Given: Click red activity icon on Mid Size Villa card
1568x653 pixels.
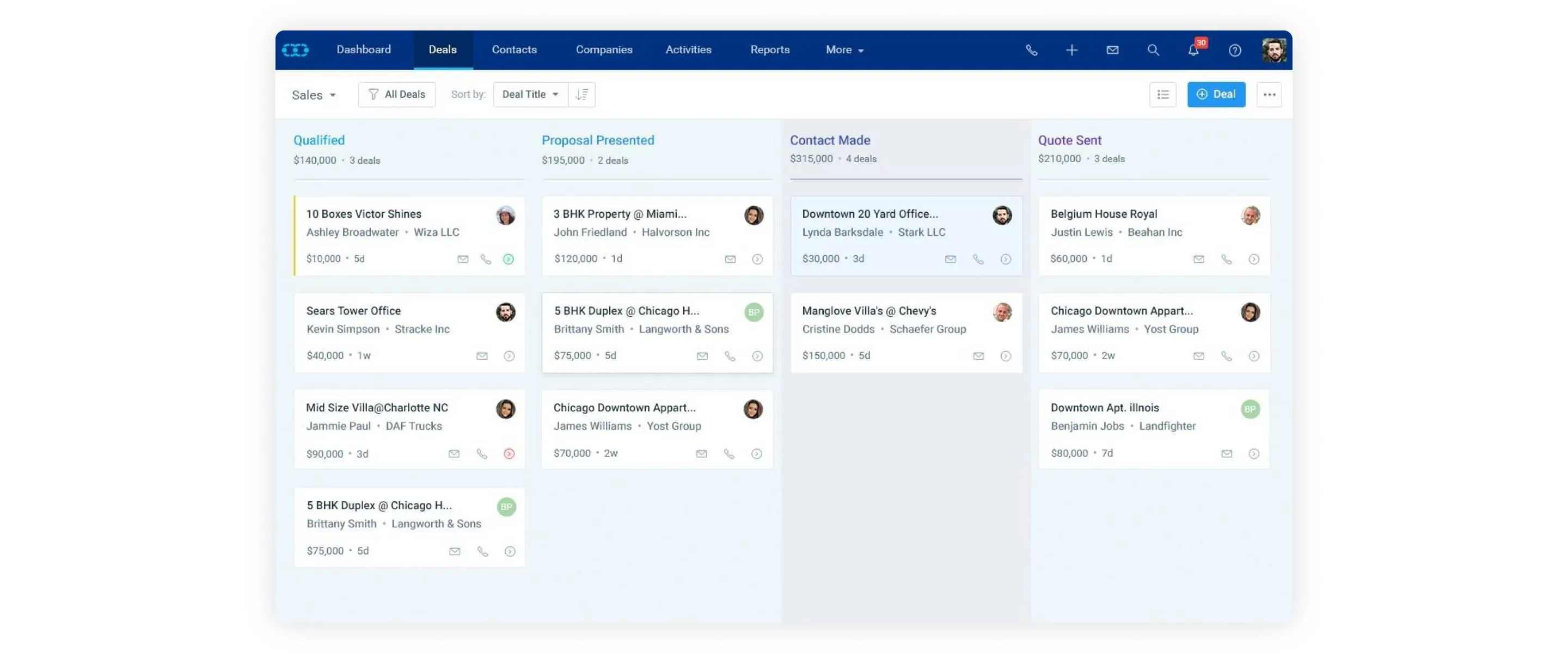Looking at the screenshot, I should tap(509, 454).
